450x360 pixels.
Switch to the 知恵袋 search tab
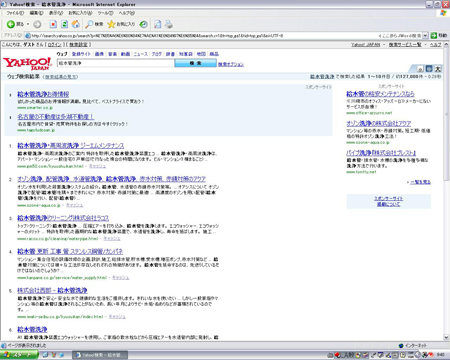coord(186,54)
